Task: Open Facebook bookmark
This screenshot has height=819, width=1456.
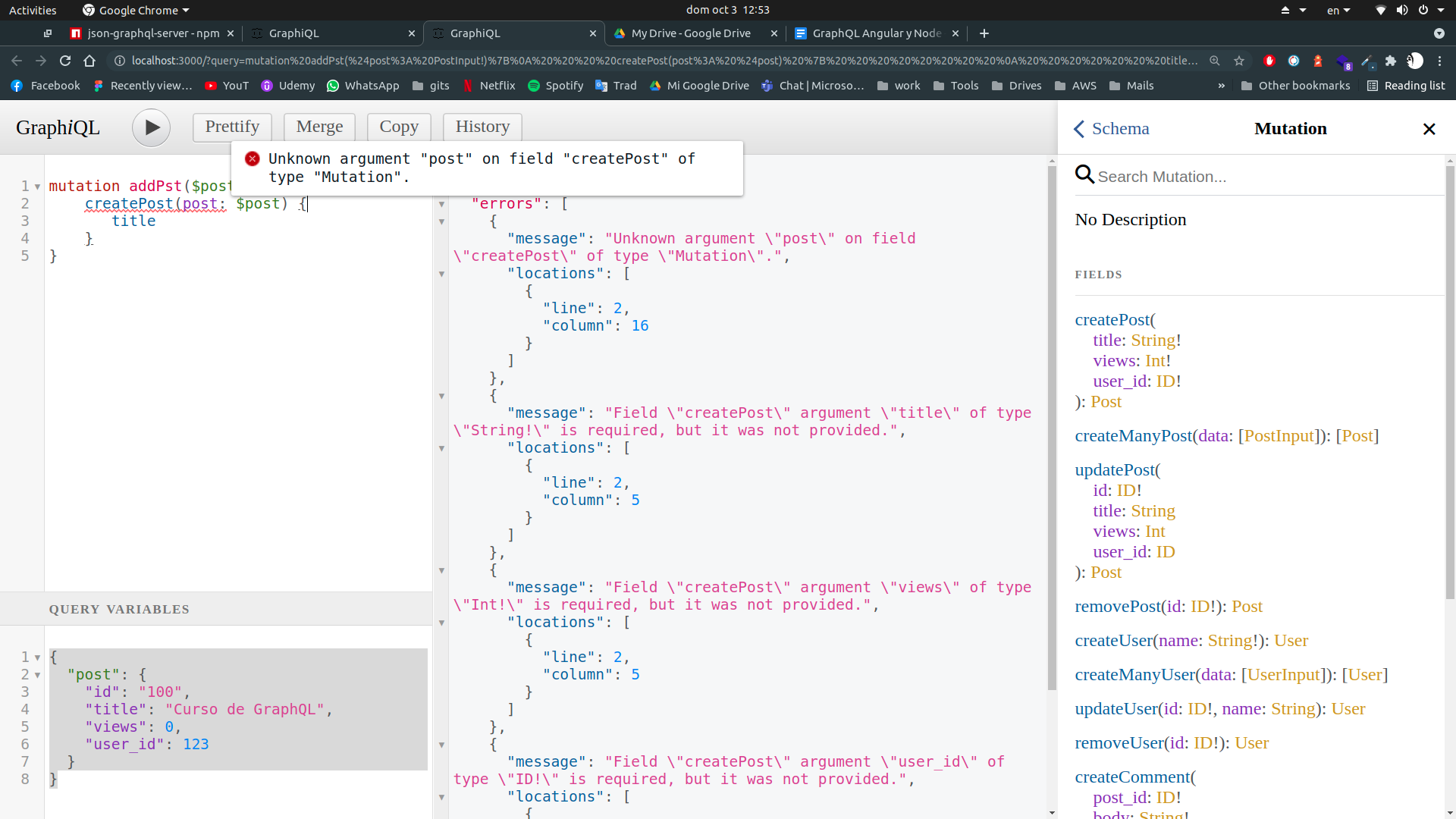Action: click(45, 86)
